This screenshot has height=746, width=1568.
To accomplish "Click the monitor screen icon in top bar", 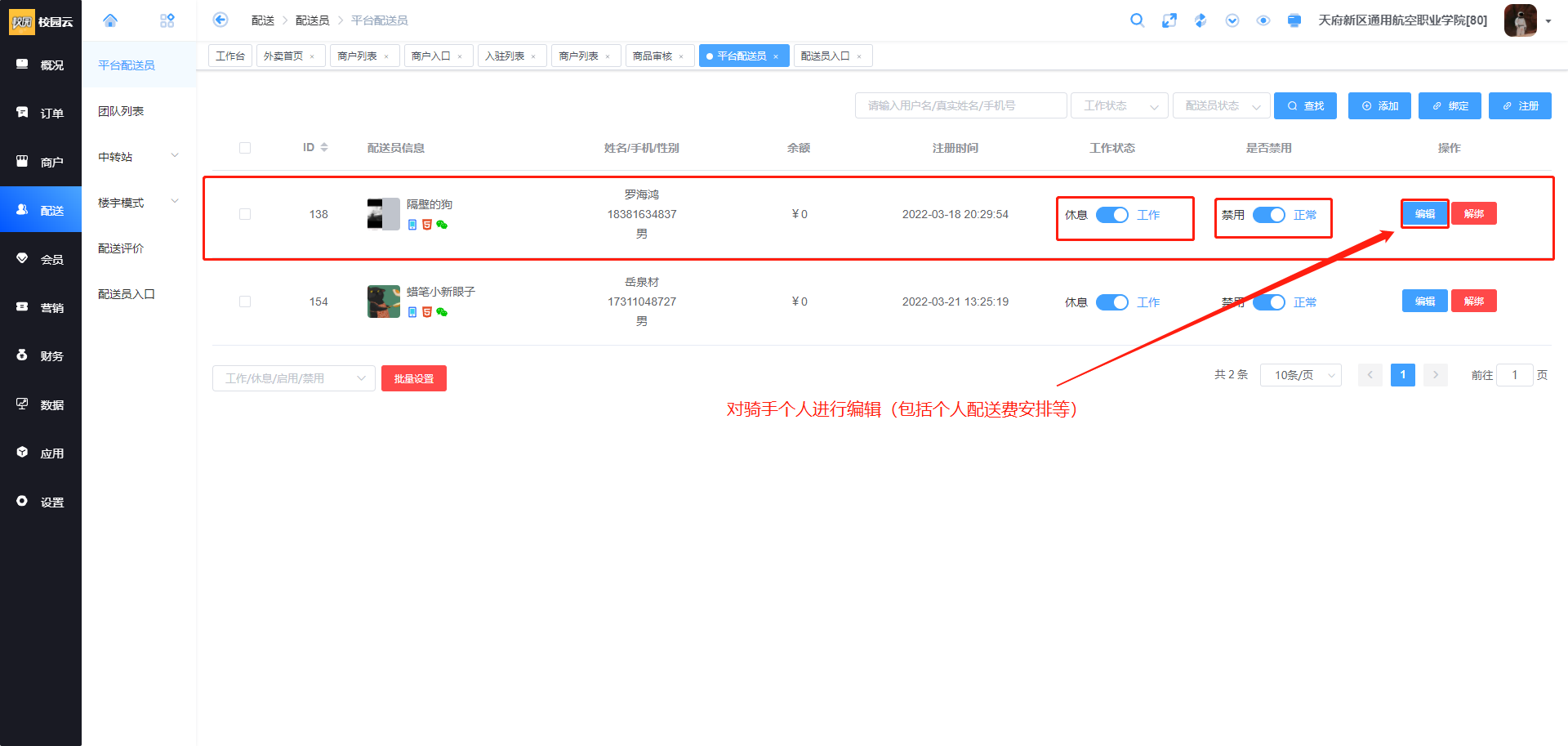I will point(1294,20).
